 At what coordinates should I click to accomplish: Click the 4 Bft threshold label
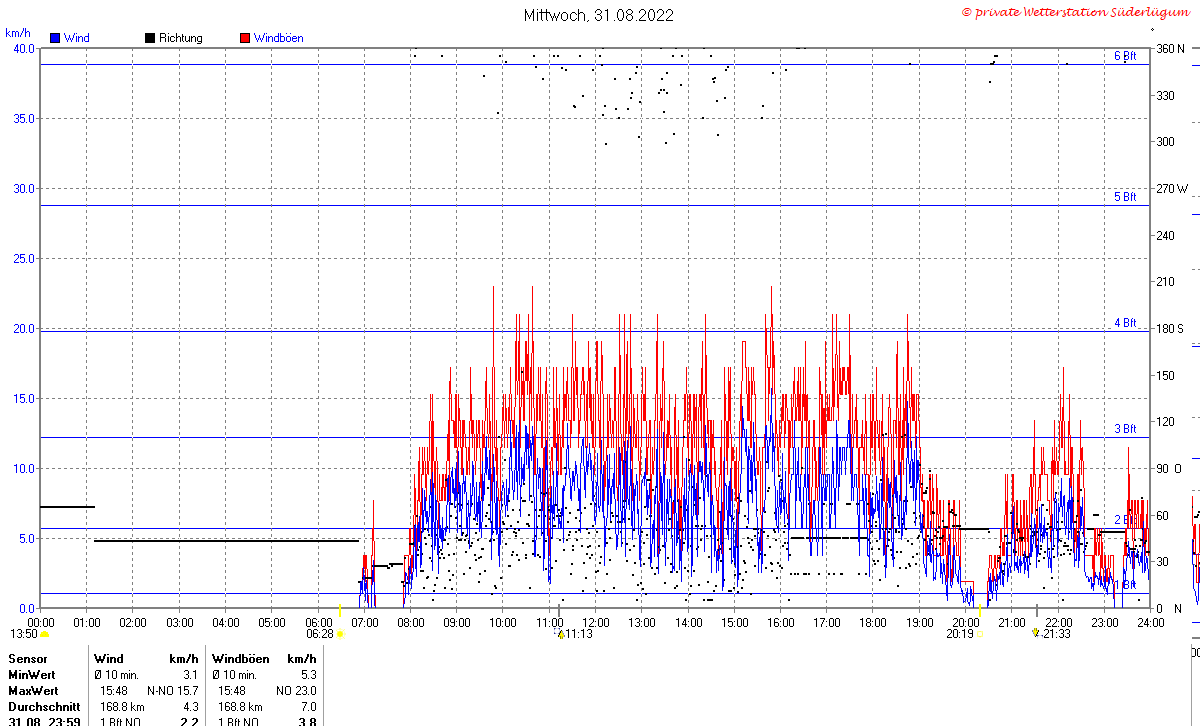pos(1125,323)
